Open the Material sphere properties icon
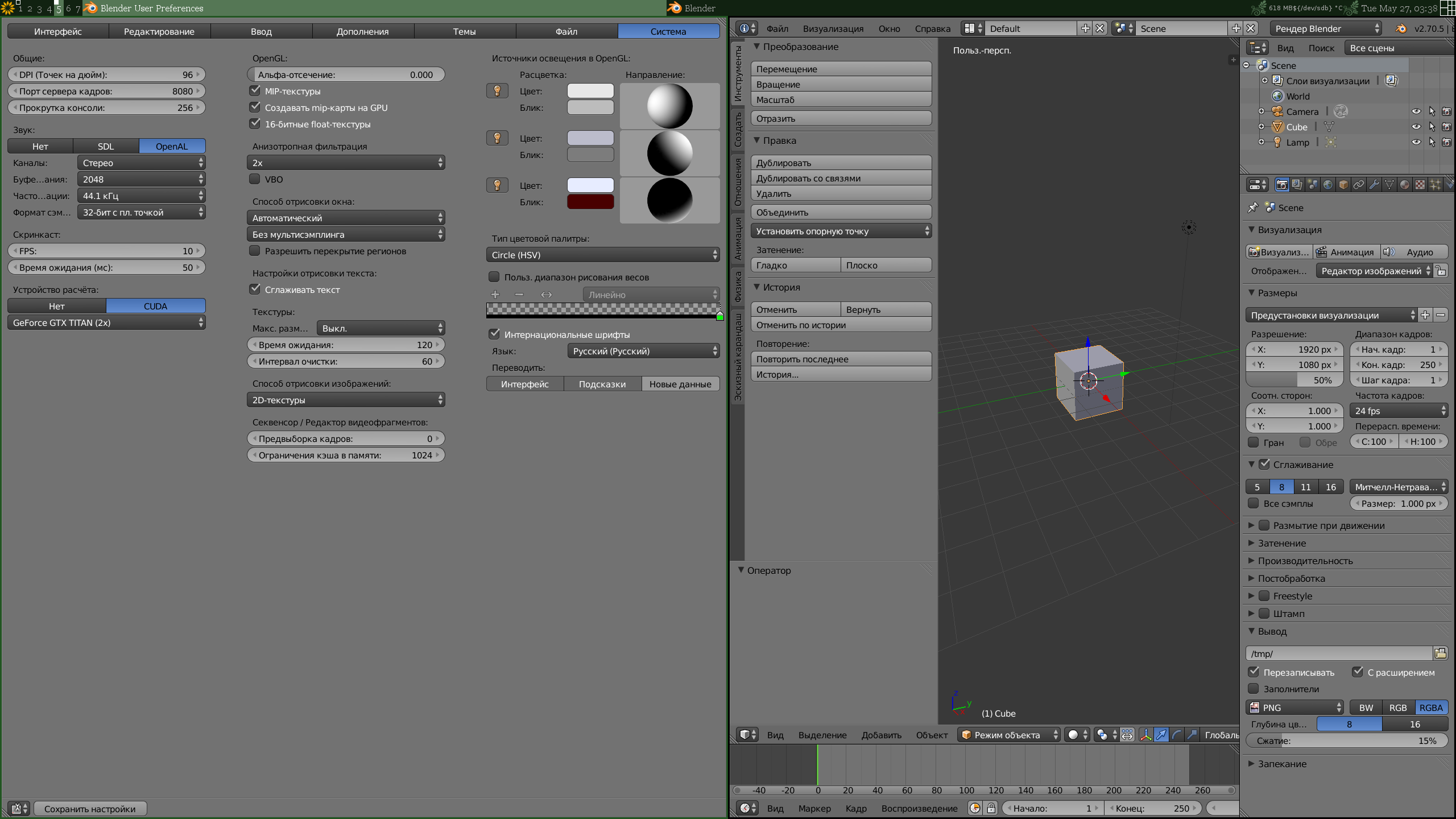 (x=1405, y=185)
